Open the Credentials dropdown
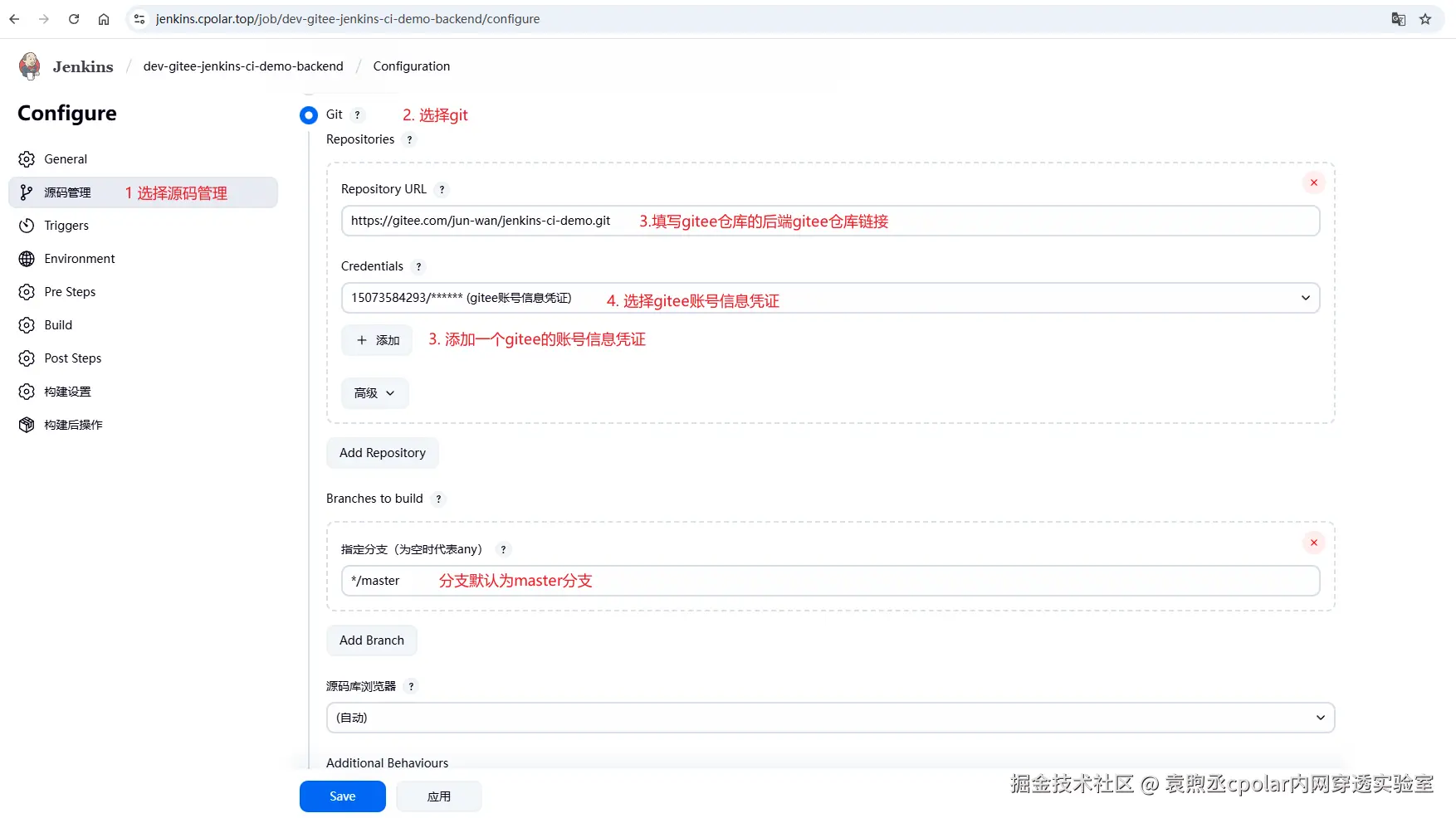This screenshot has height=818, width=1456. pos(830,298)
